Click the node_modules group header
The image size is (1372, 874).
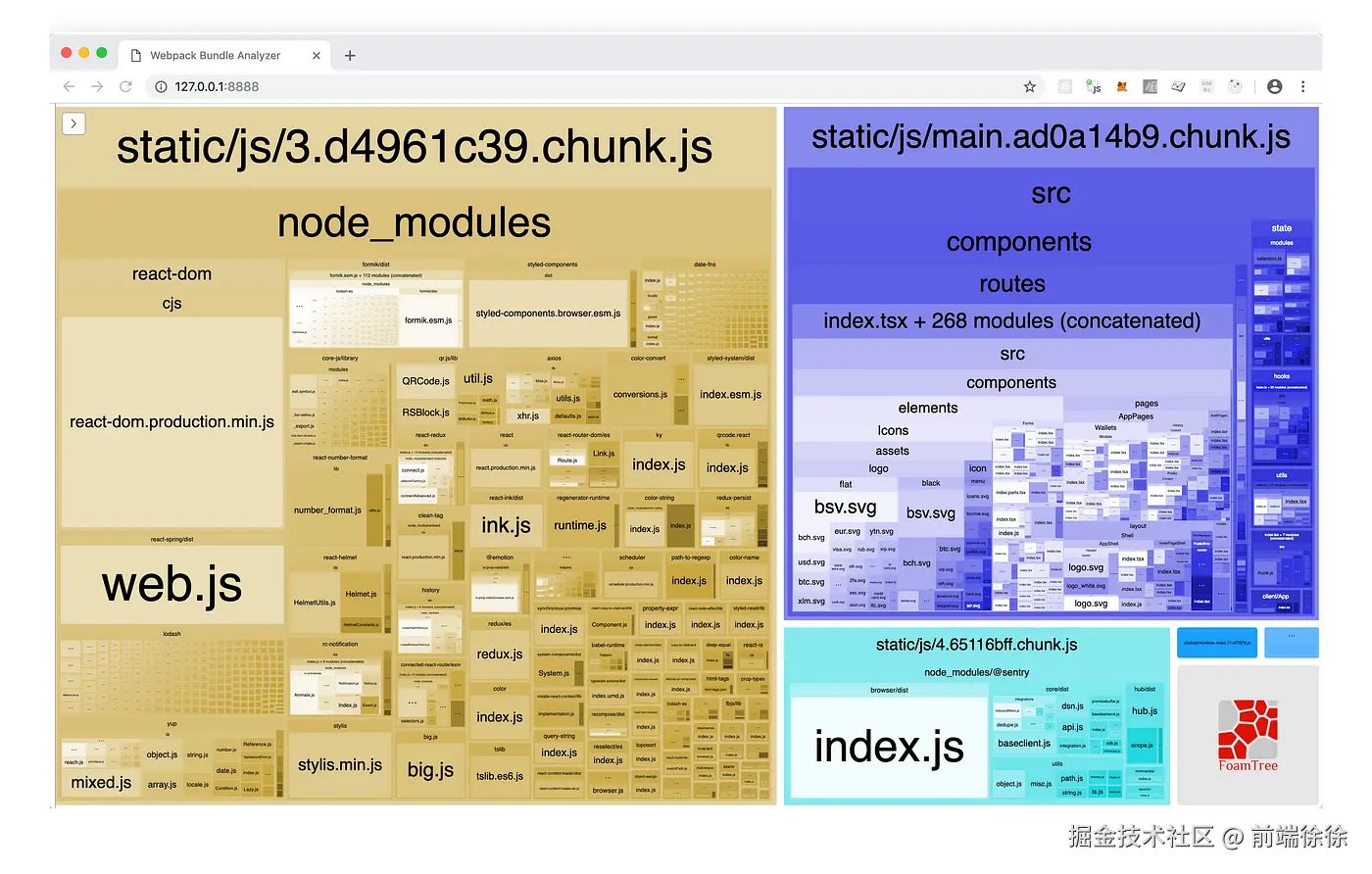click(x=415, y=222)
